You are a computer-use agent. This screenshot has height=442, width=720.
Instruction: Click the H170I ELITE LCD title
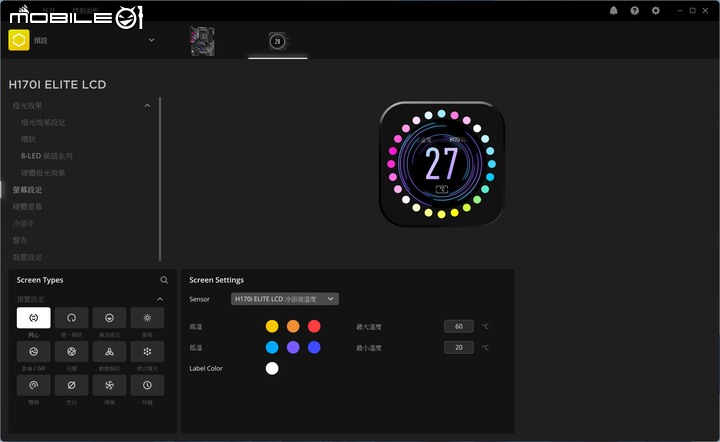(x=57, y=84)
